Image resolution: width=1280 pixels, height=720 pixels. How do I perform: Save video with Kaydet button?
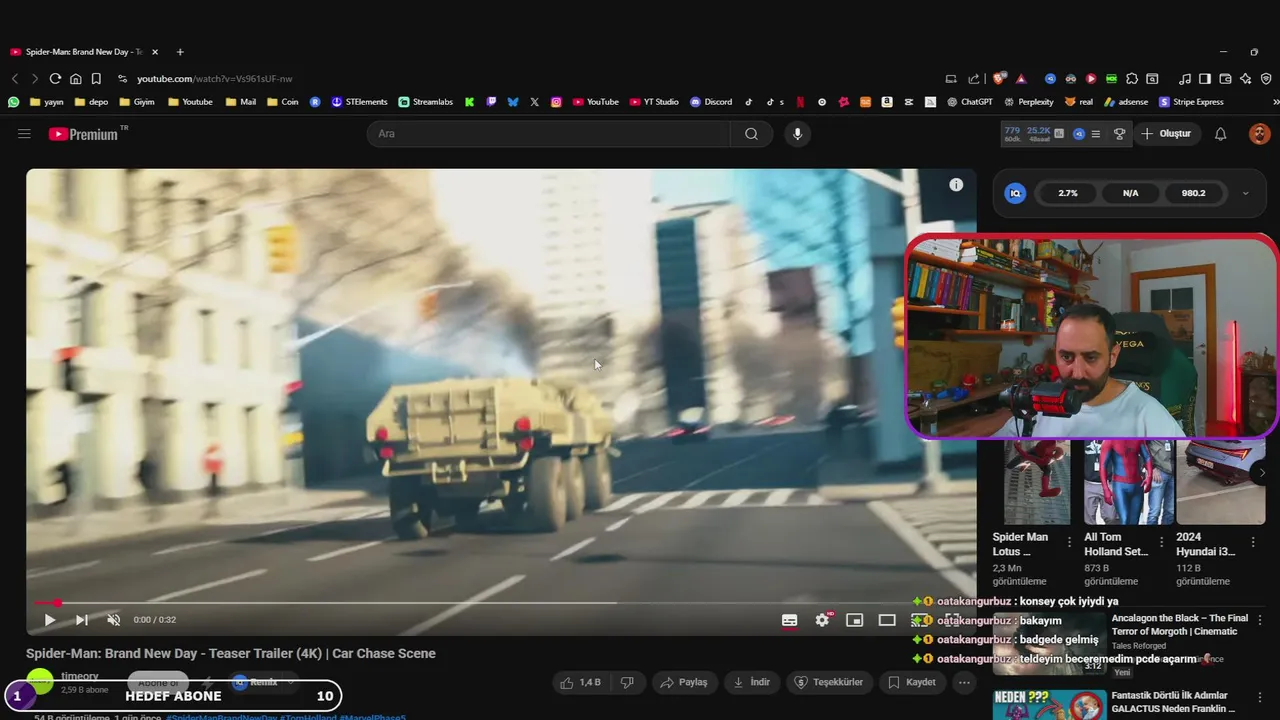[x=911, y=682]
